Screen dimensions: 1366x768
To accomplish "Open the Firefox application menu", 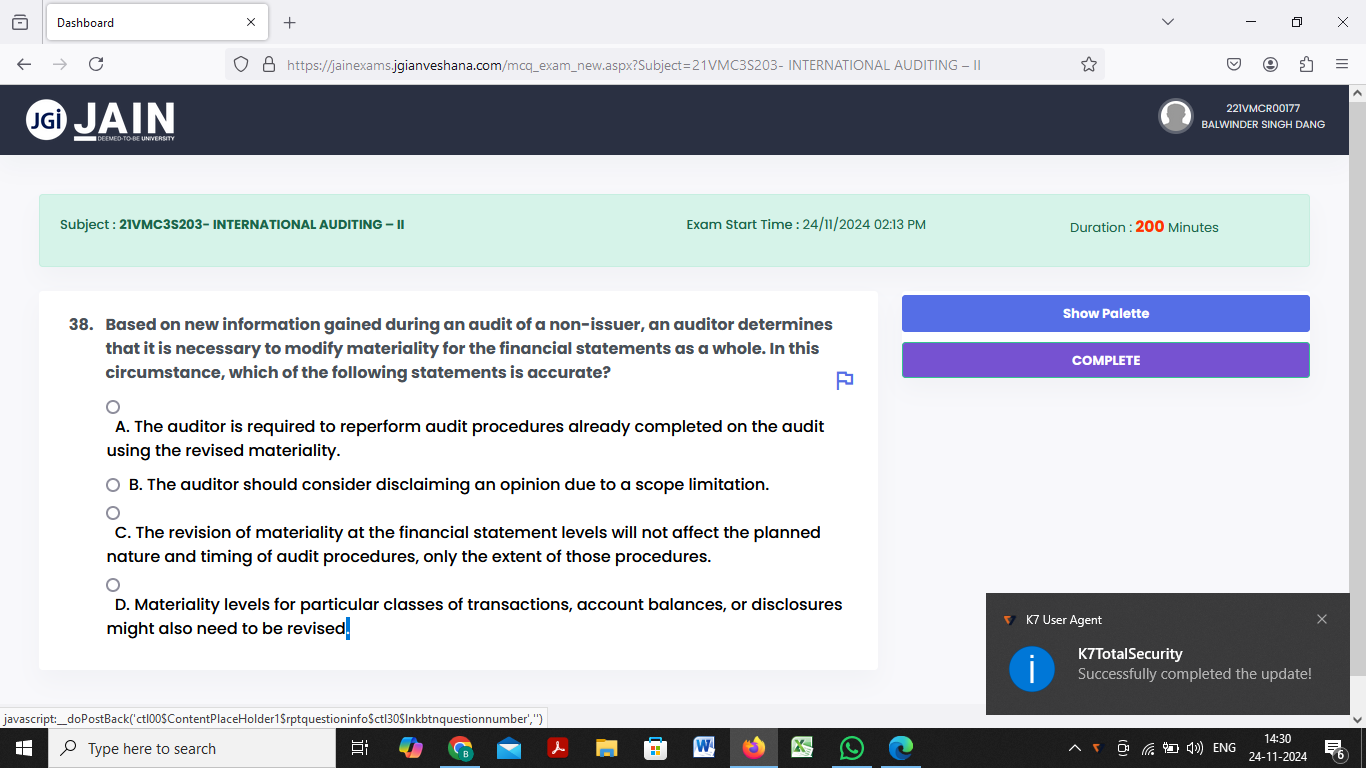I will (1342, 64).
